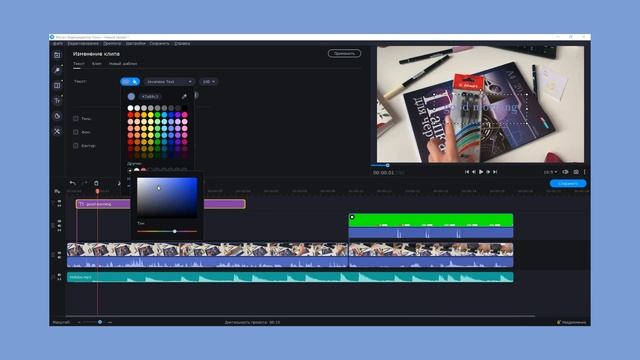The width and height of the screenshot is (640, 360).
Task: Open notifications in the status bar
Action: point(571,322)
